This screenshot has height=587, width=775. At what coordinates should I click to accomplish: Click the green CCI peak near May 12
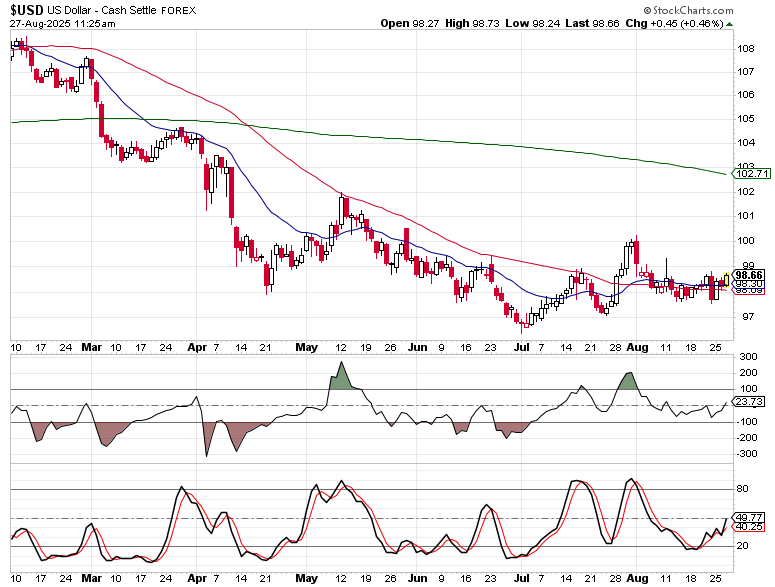tap(341, 377)
